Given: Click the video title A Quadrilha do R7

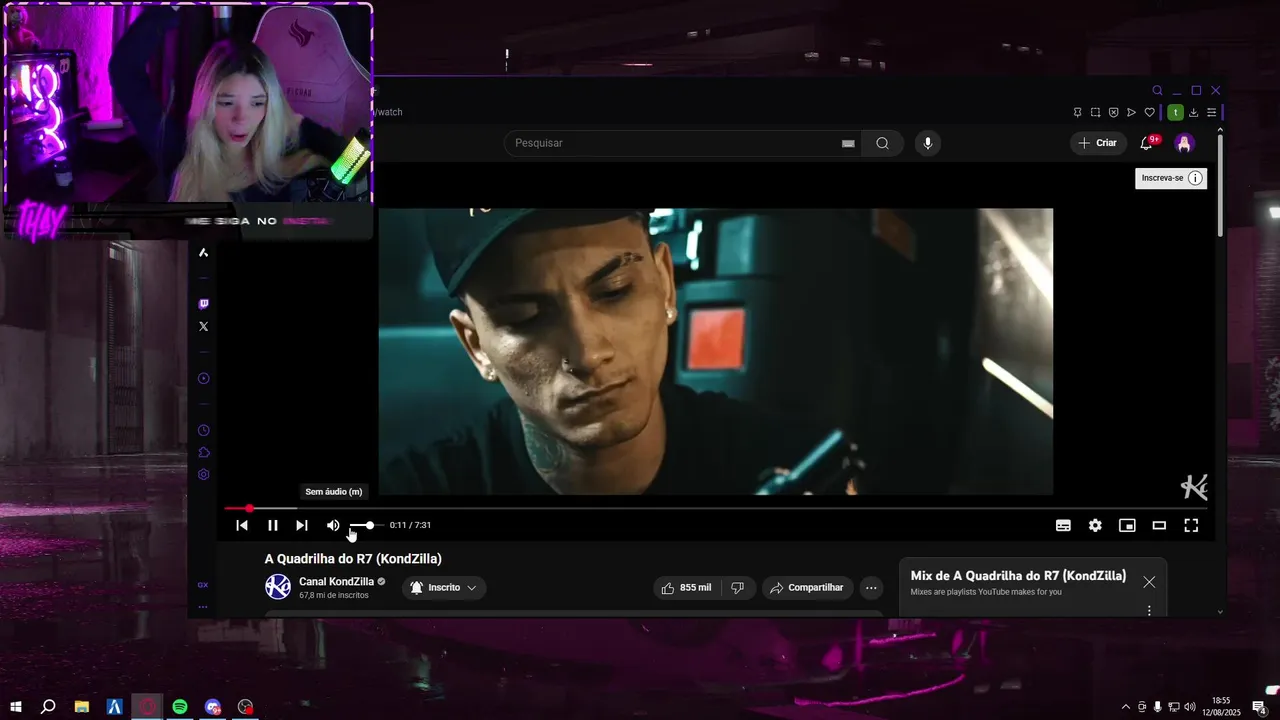Looking at the screenshot, I should (353, 559).
